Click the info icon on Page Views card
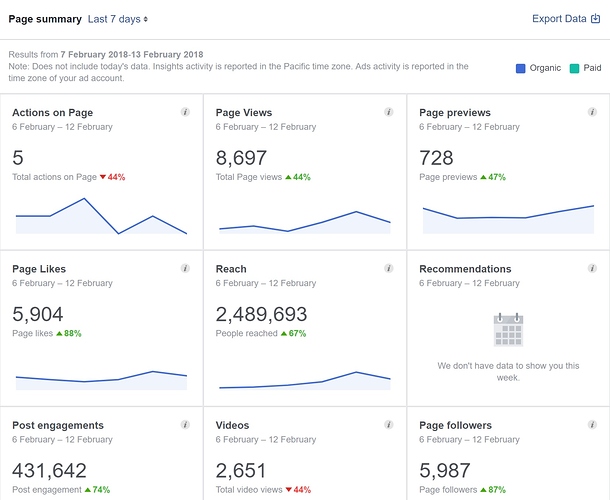 pos(389,113)
